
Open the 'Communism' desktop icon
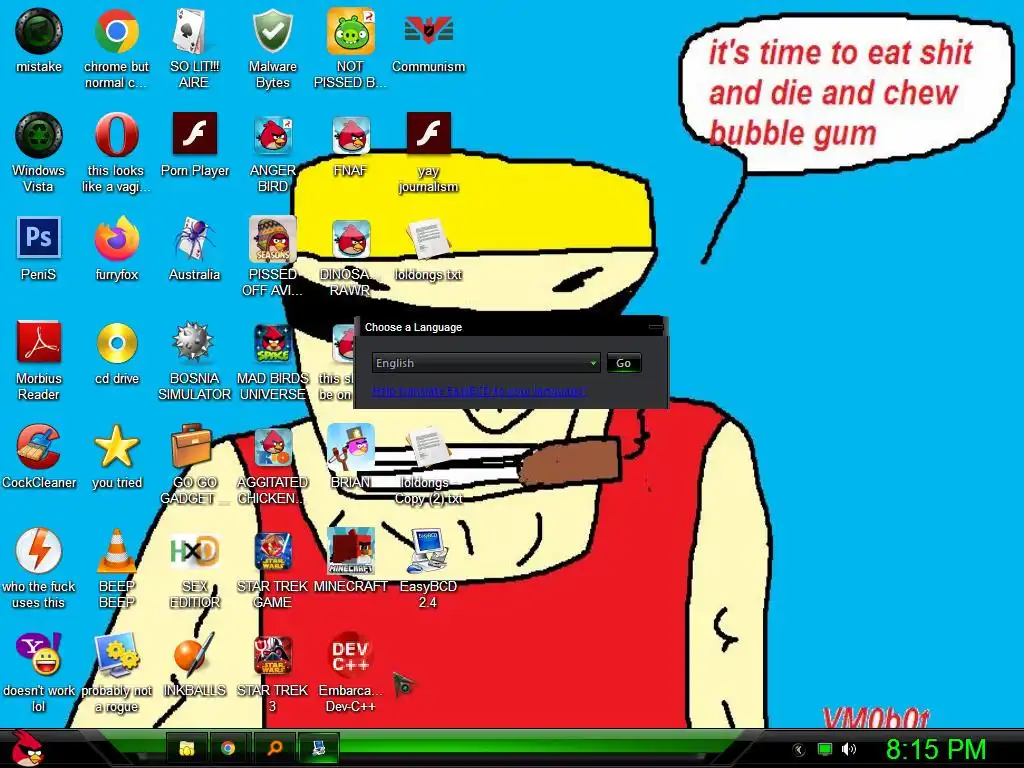click(428, 31)
